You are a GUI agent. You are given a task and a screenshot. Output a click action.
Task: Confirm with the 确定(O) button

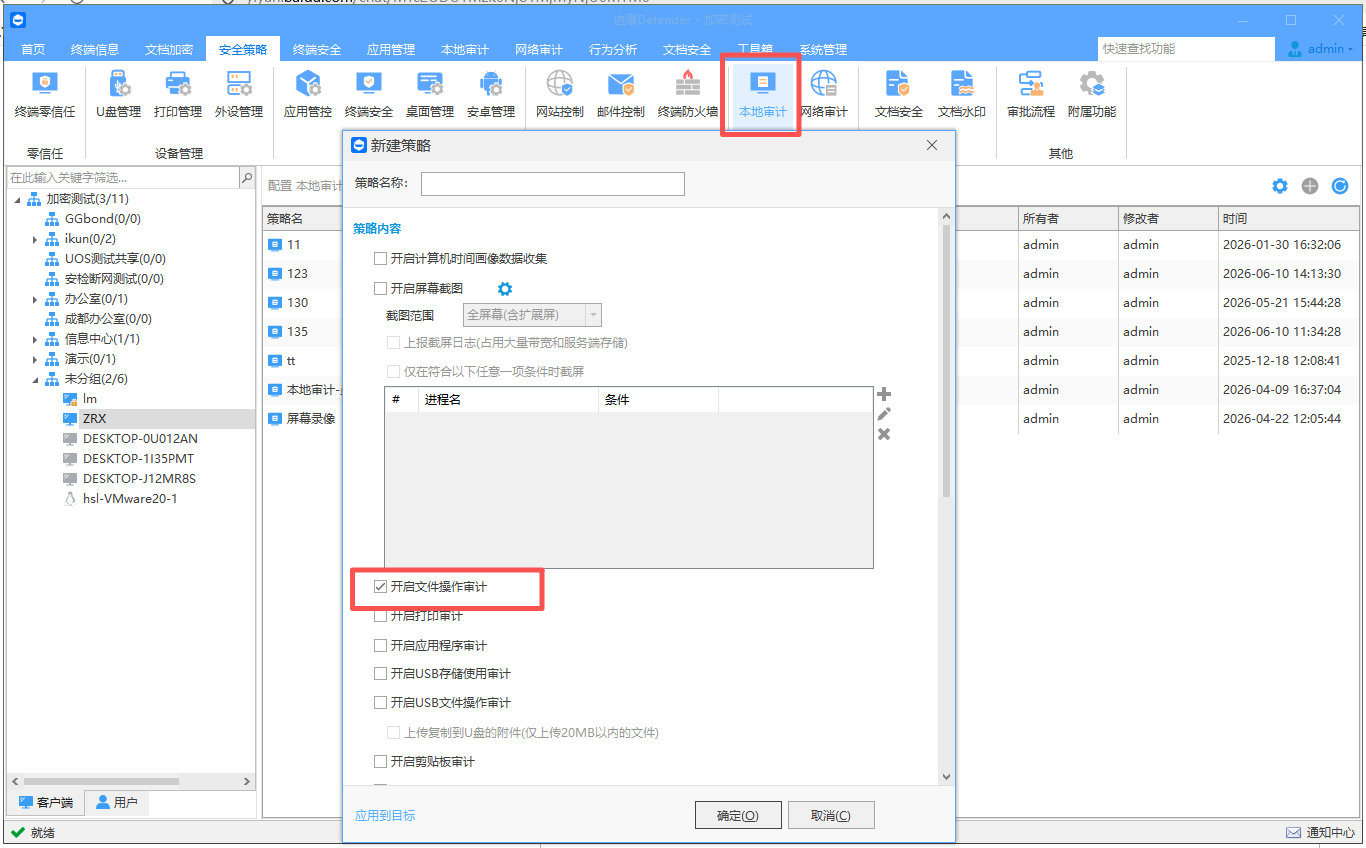click(x=738, y=815)
